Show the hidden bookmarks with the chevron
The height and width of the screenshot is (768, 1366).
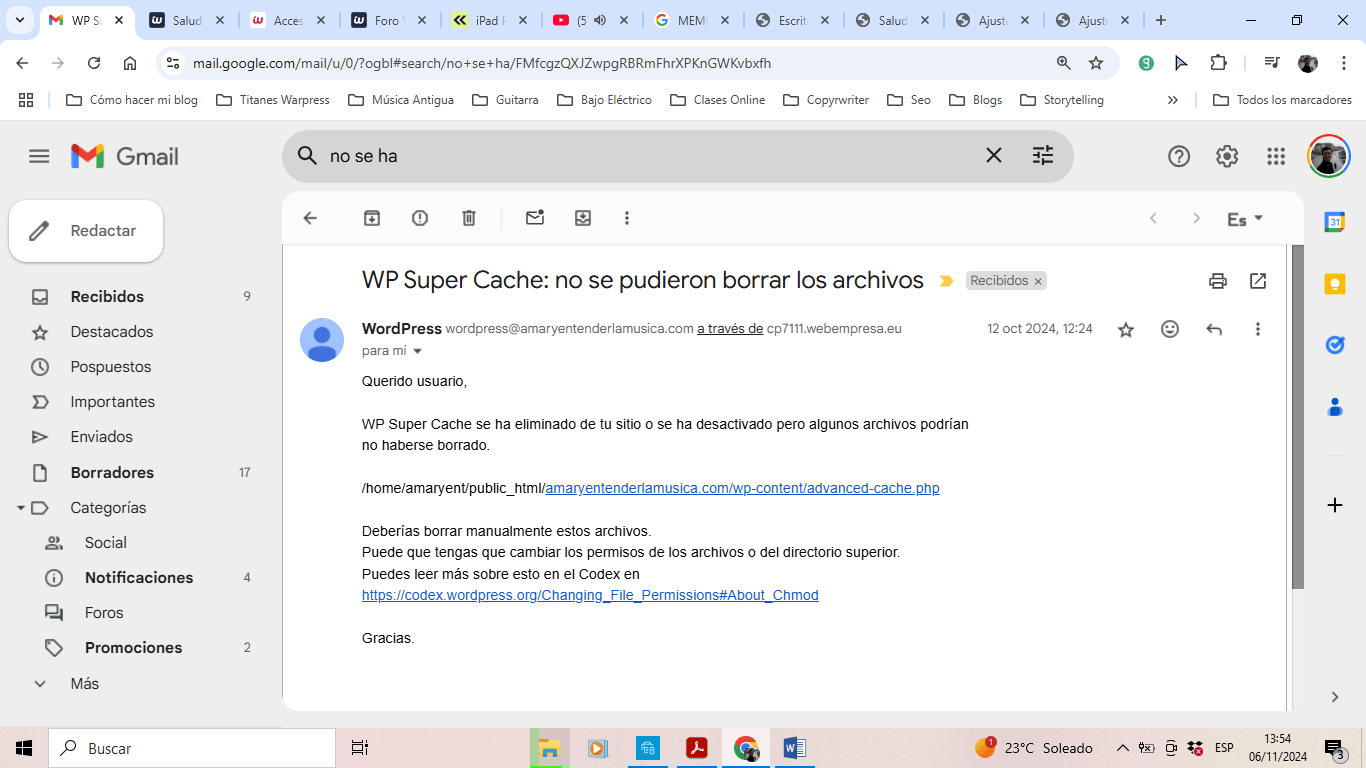[x=1173, y=100]
